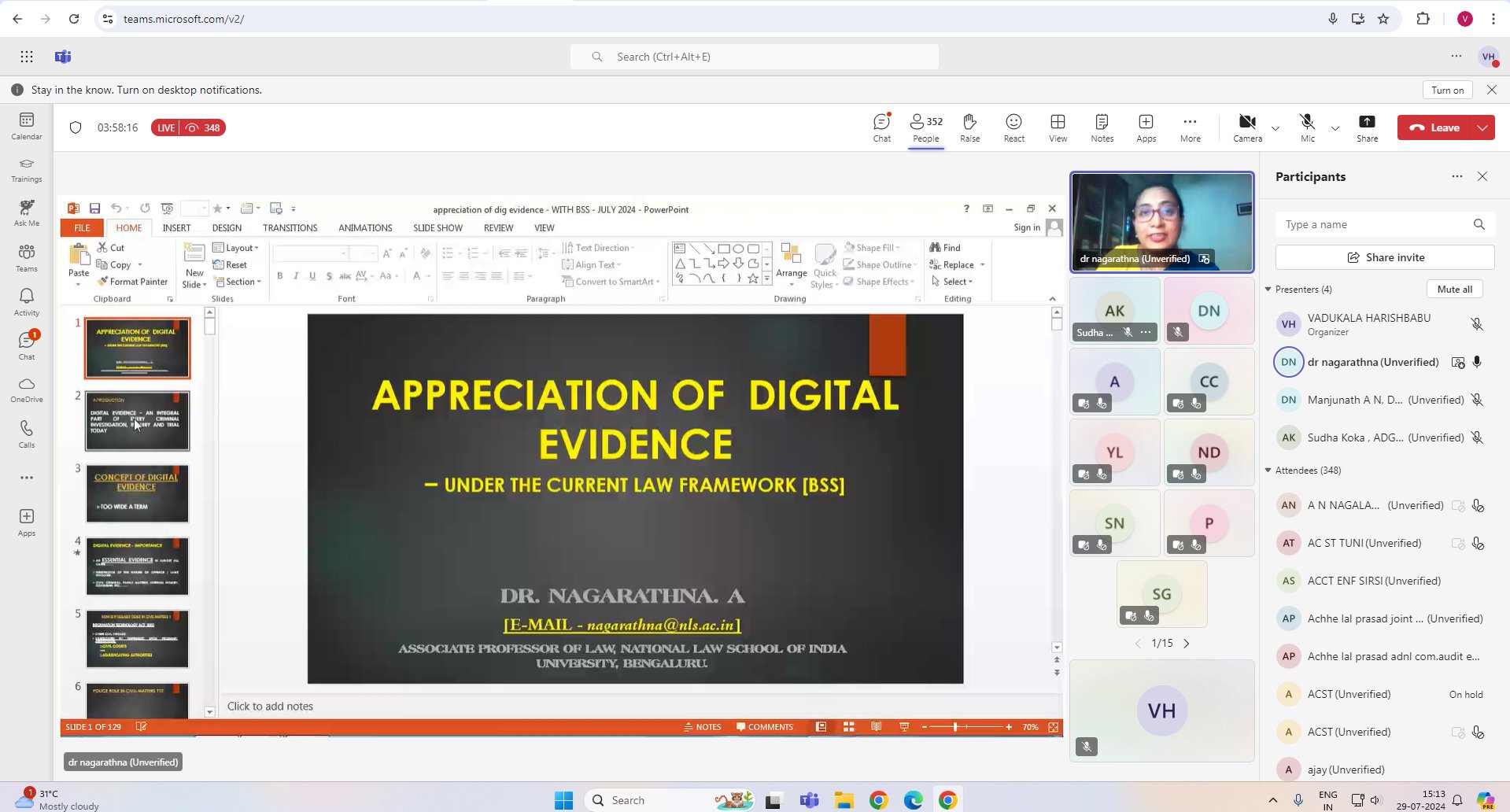Open Participants panel more options
1510x812 pixels.
(x=1456, y=176)
